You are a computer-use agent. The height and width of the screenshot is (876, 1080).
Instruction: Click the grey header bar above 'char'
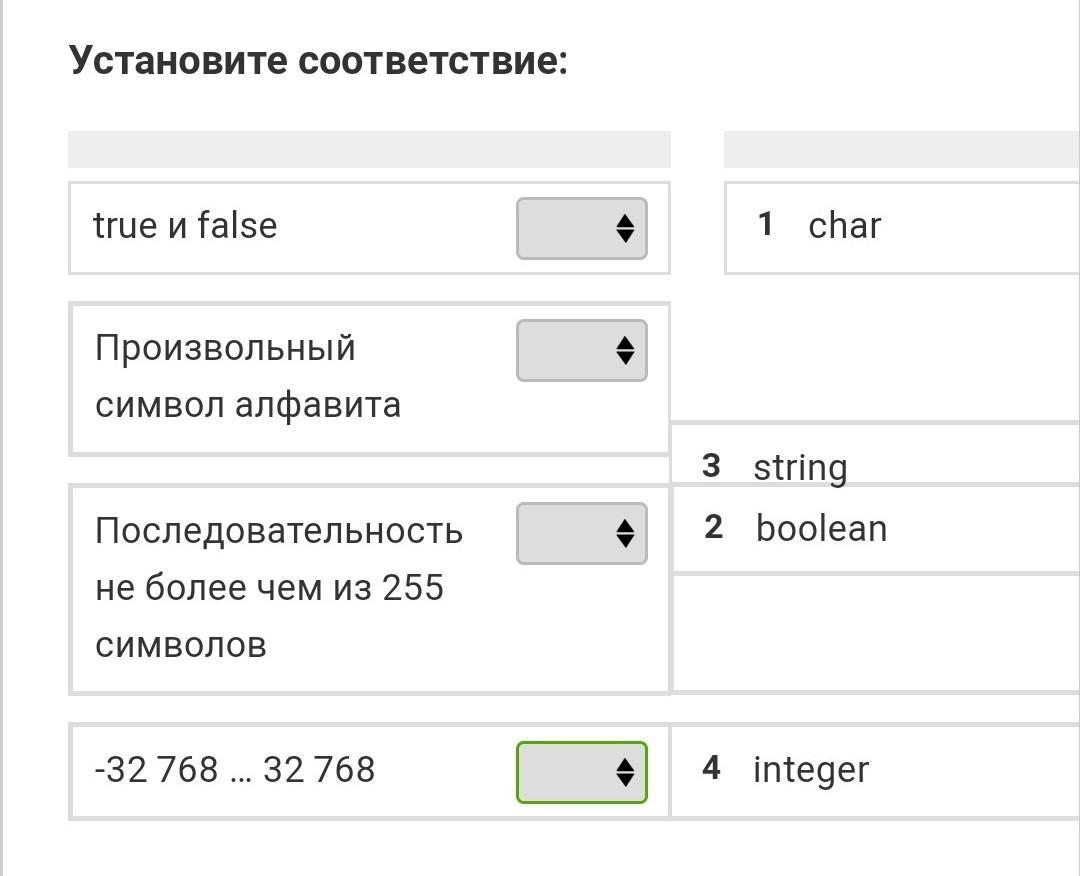(900, 149)
